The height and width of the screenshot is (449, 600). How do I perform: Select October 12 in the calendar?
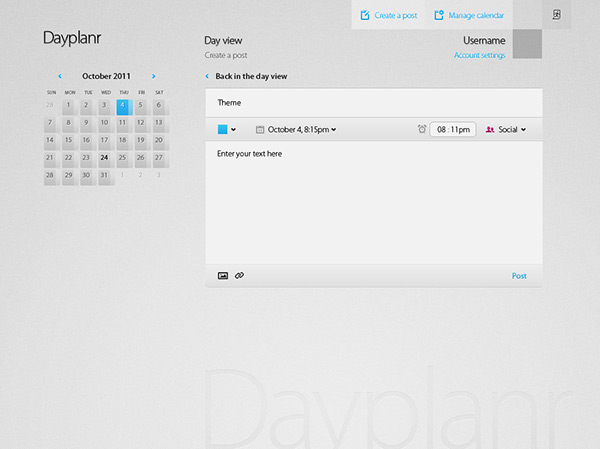coord(142,124)
